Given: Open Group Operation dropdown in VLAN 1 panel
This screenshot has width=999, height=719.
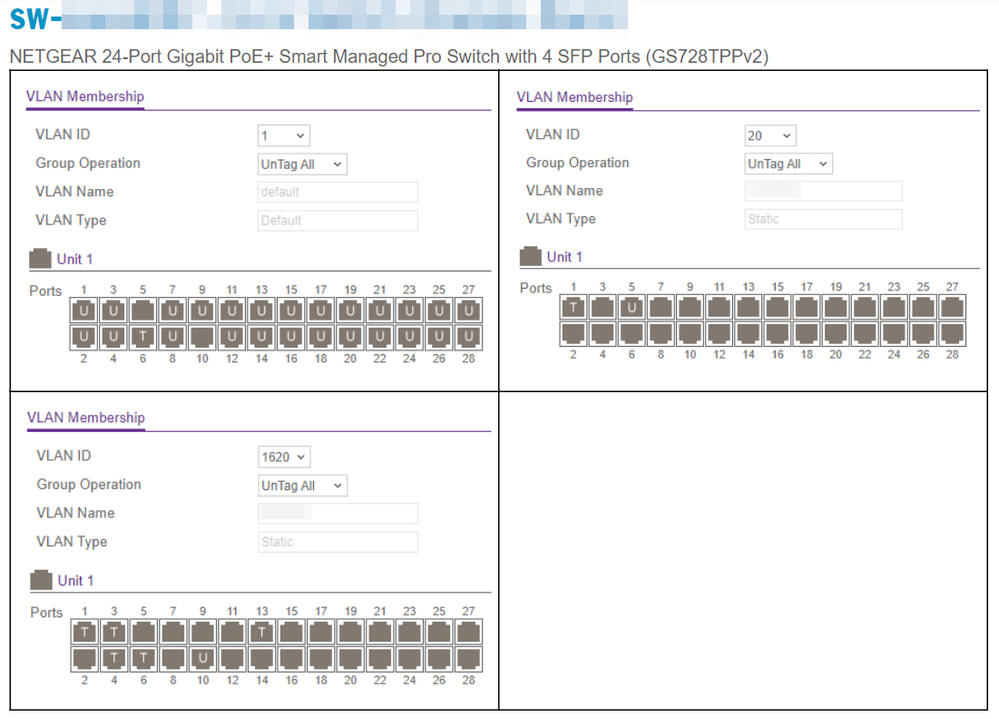Looking at the screenshot, I should tap(302, 164).
